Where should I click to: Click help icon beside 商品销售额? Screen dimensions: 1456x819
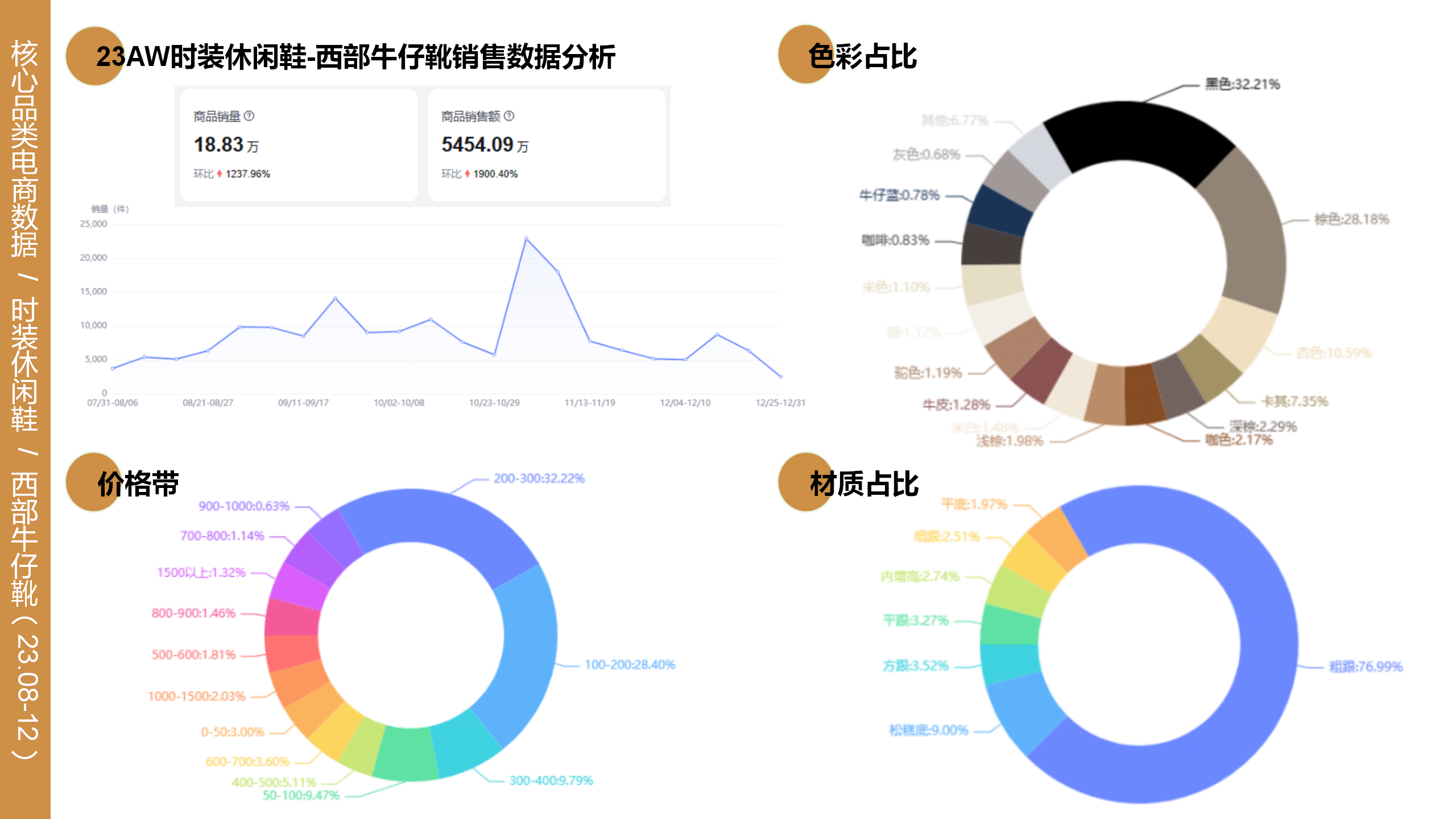[x=509, y=116]
